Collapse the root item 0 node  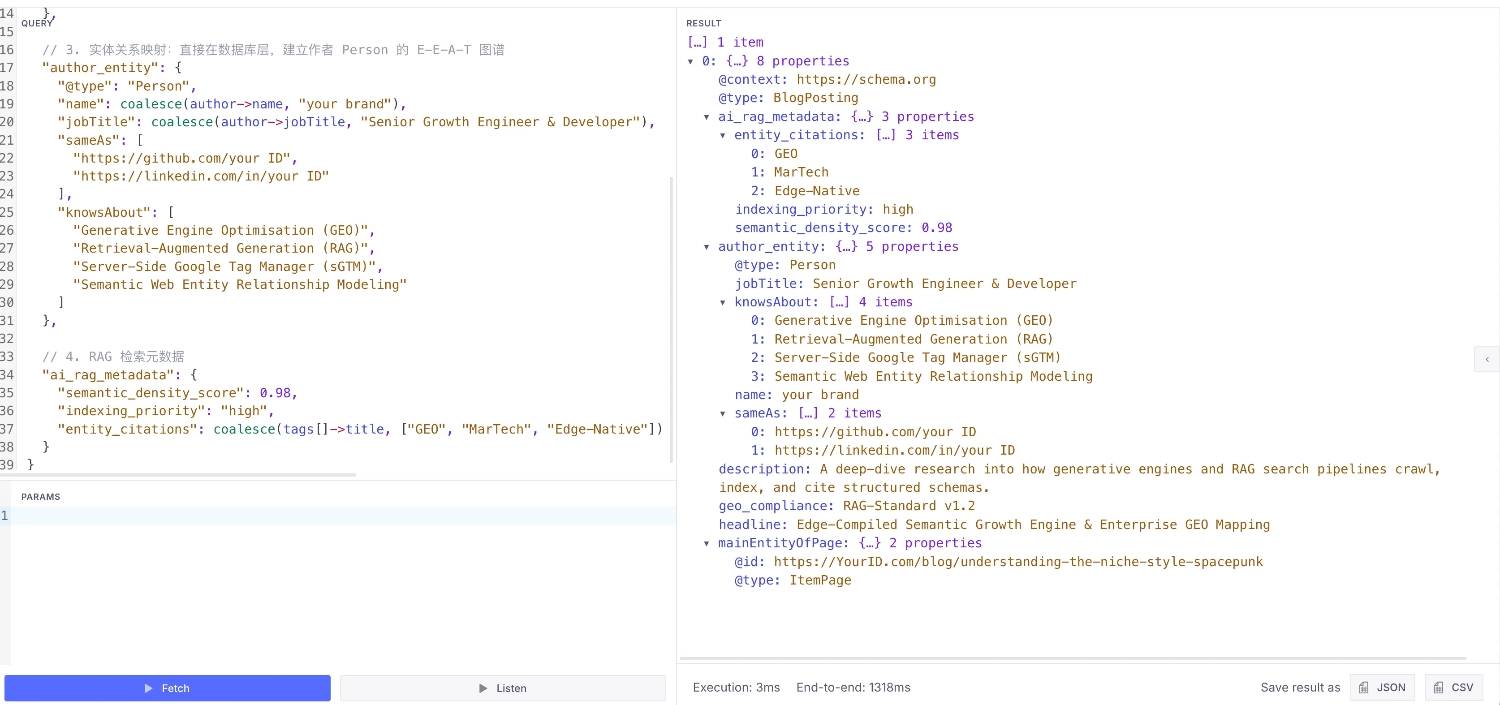click(x=691, y=61)
